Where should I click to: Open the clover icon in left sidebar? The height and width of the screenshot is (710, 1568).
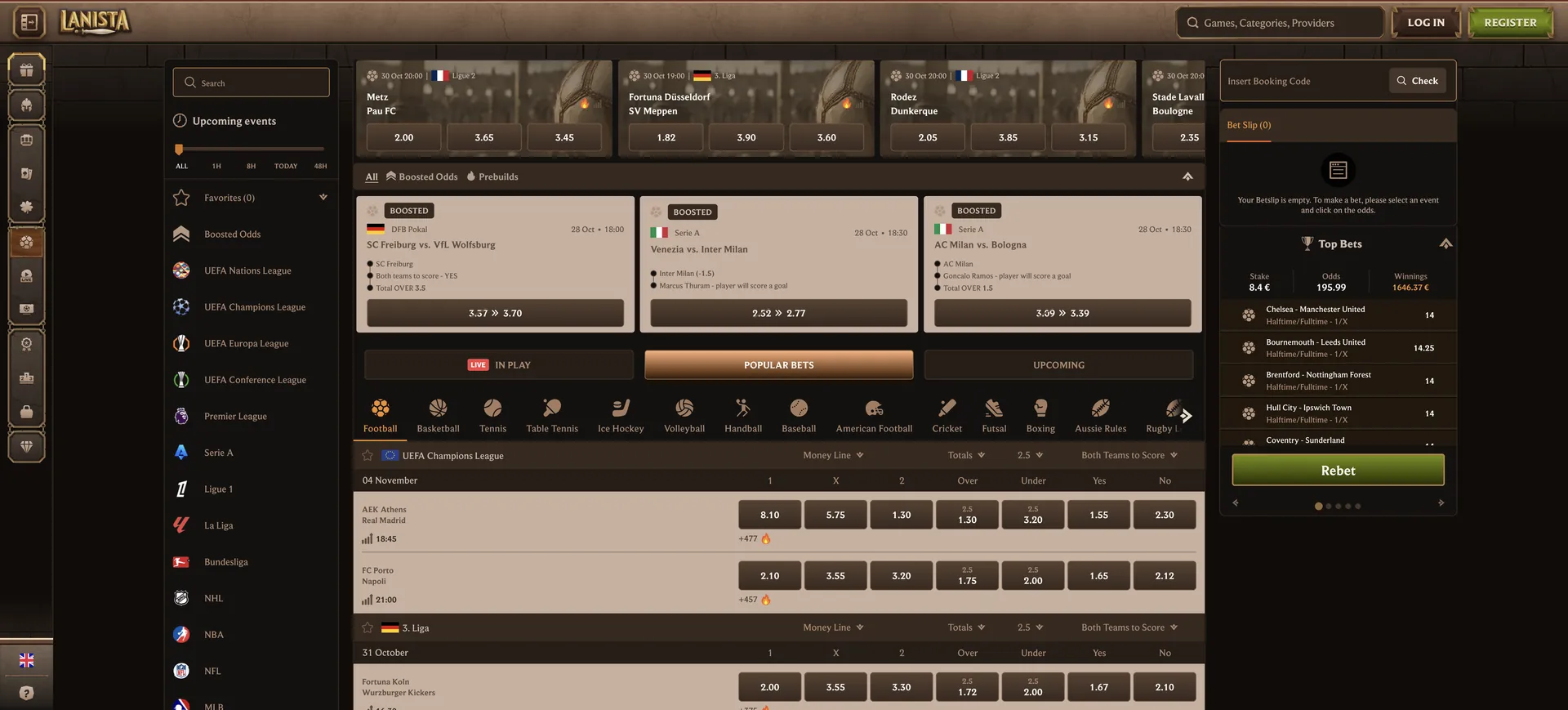click(26, 207)
